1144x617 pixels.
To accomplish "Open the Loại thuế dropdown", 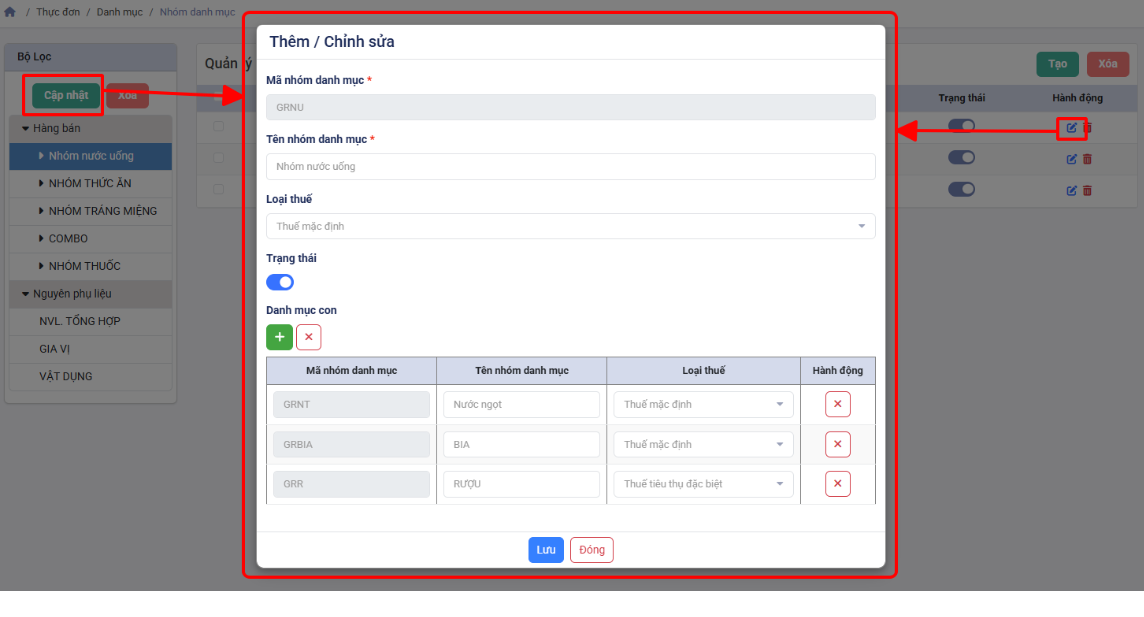I will pos(570,226).
